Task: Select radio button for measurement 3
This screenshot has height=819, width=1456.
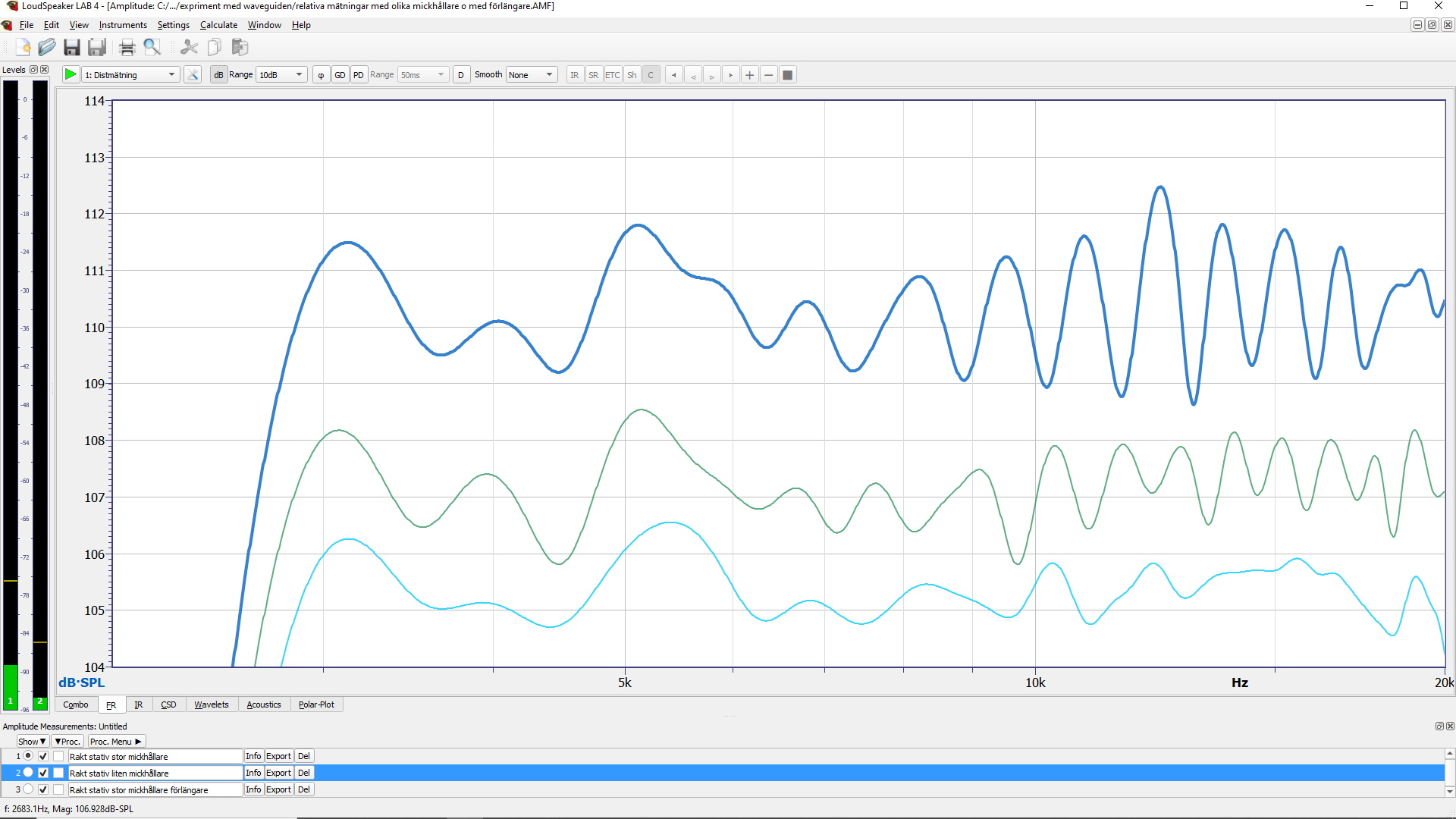Action: [28, 789]
